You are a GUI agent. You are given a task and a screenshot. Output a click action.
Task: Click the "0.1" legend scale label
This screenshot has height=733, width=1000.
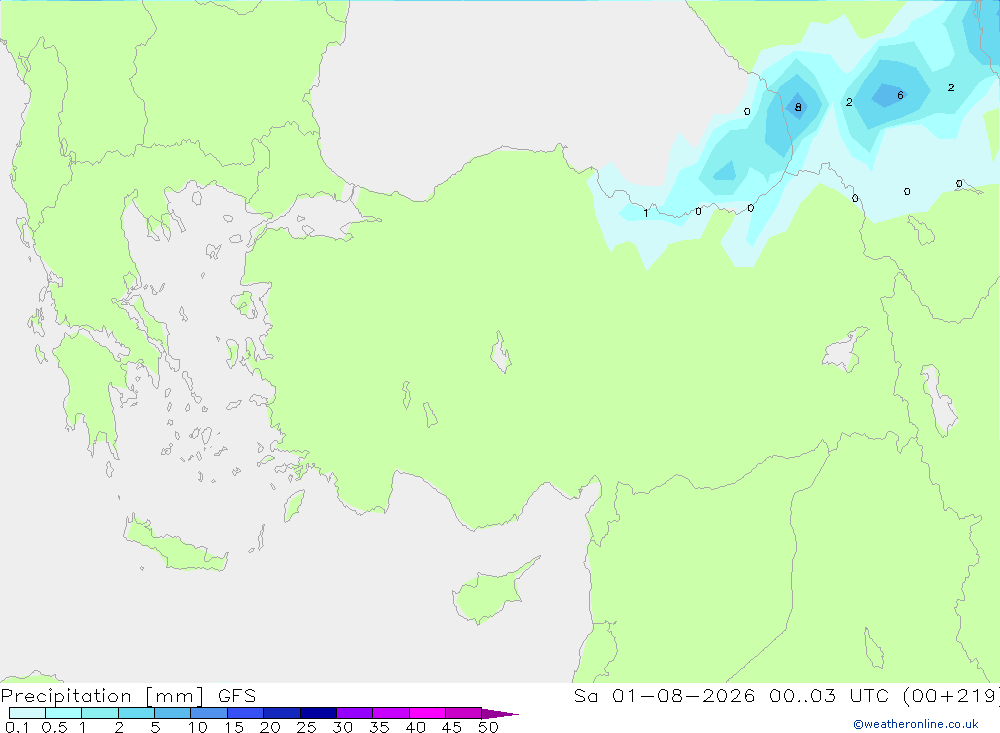click(17, 727)
